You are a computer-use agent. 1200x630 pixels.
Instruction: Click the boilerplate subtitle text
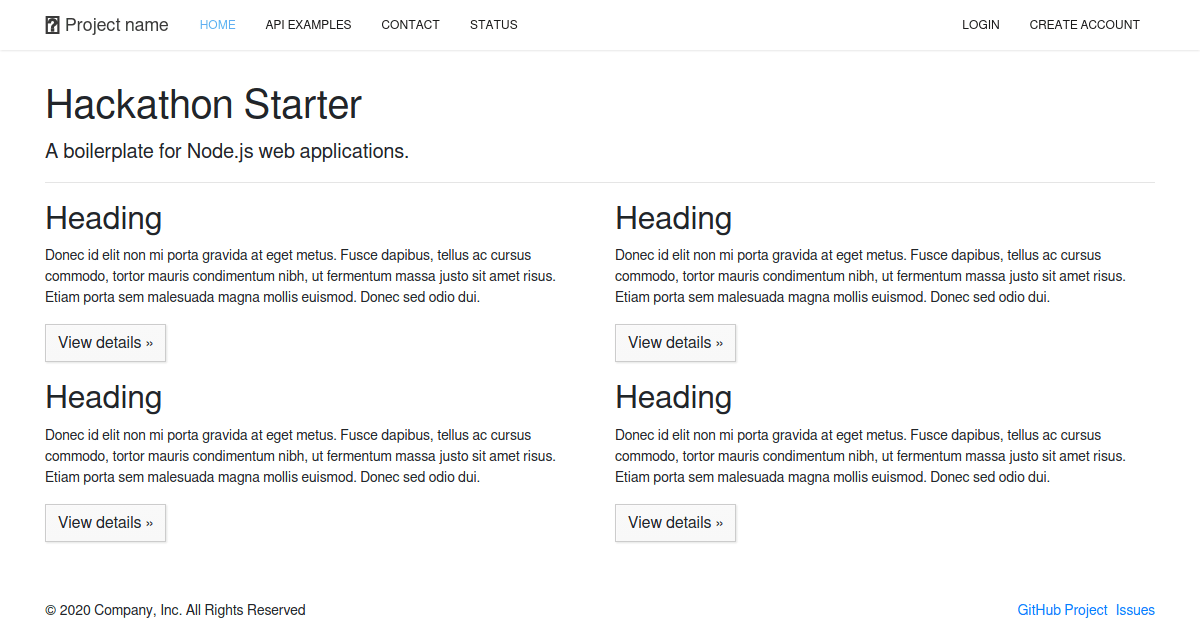point(227,151)
